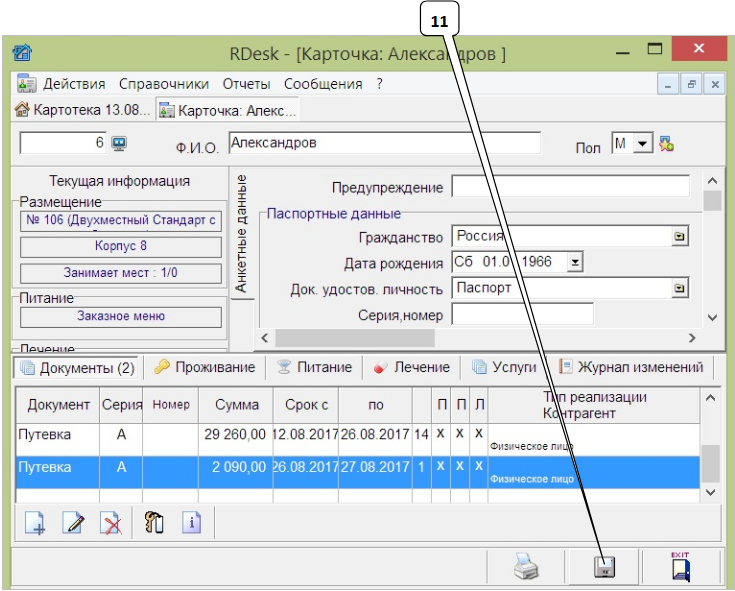Click the edit document pencil icon
The image size is (735, 591).
click(x=73, y=523)
